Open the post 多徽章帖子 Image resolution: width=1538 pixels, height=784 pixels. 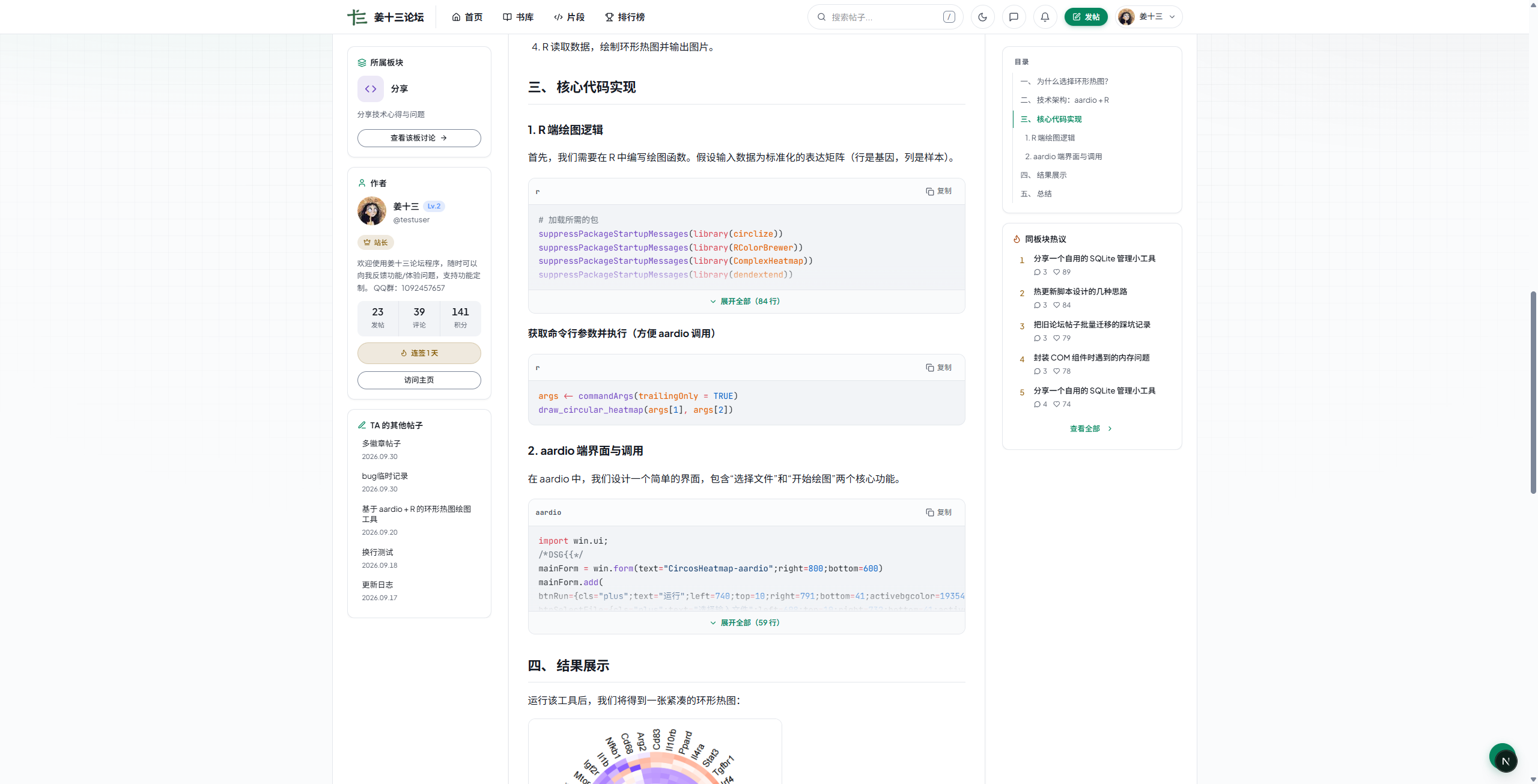tap(381, 443)
